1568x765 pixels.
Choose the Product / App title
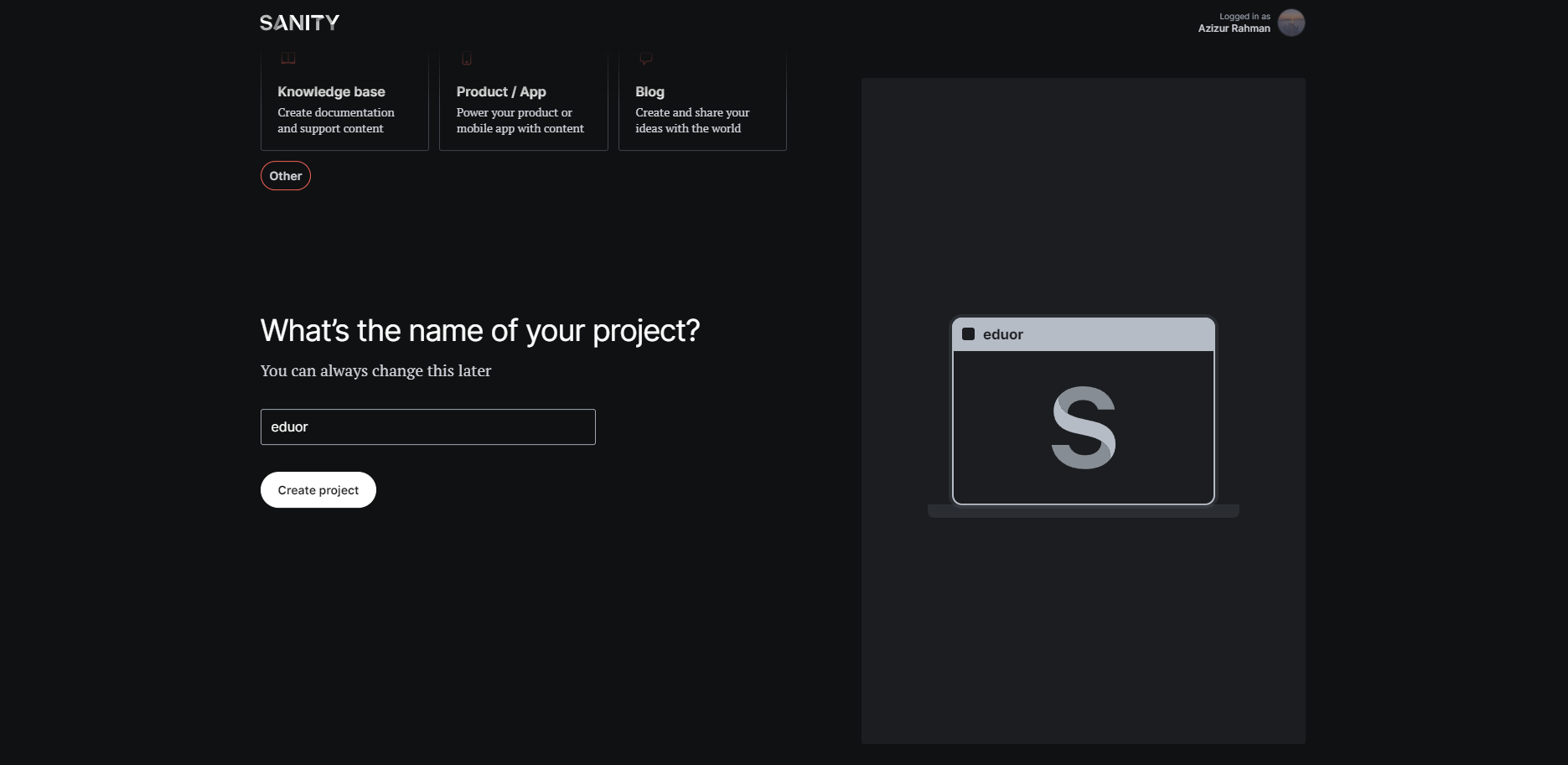tap(500, 91)
